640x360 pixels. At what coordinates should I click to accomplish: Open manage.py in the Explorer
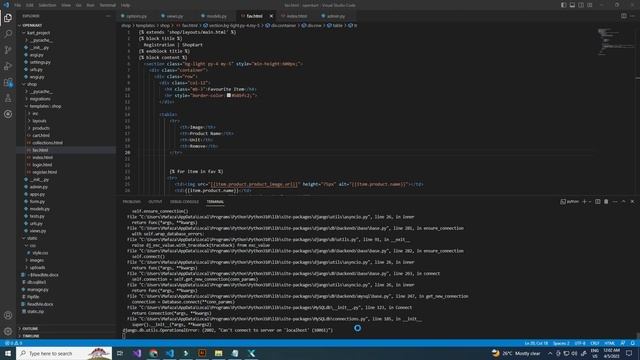(x=38, y=289)
